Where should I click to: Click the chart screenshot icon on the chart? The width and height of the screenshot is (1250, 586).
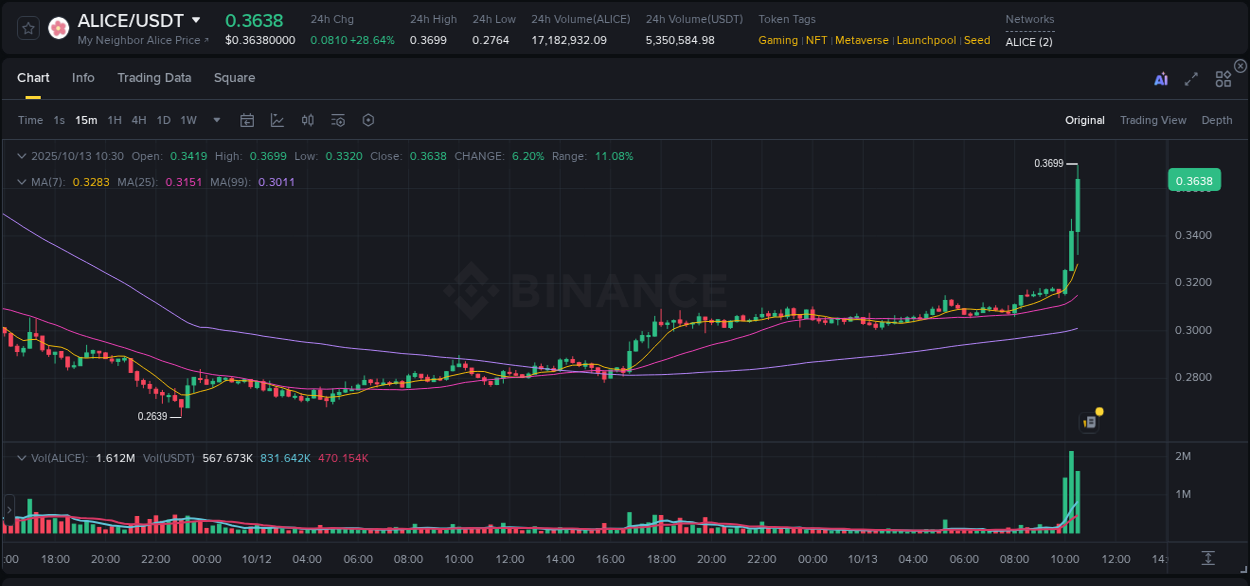pos(1088,421)
